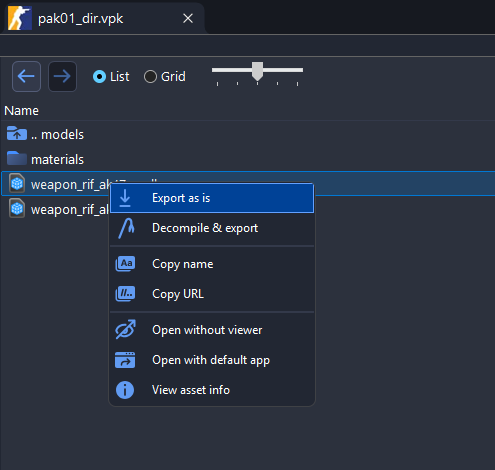
Task: Click the Name column header
Action: pyautogui.click(x=21, y=111)
